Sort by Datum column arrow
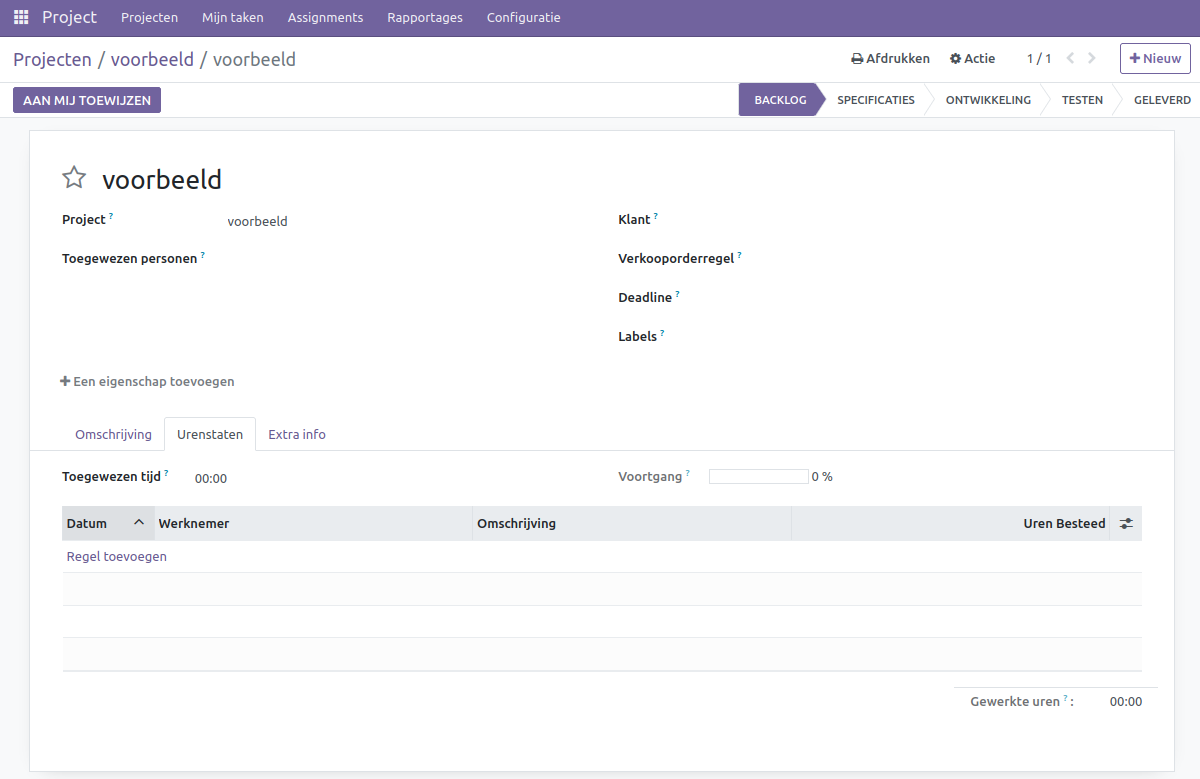1200x779 pixels. [x=139, y=523]
